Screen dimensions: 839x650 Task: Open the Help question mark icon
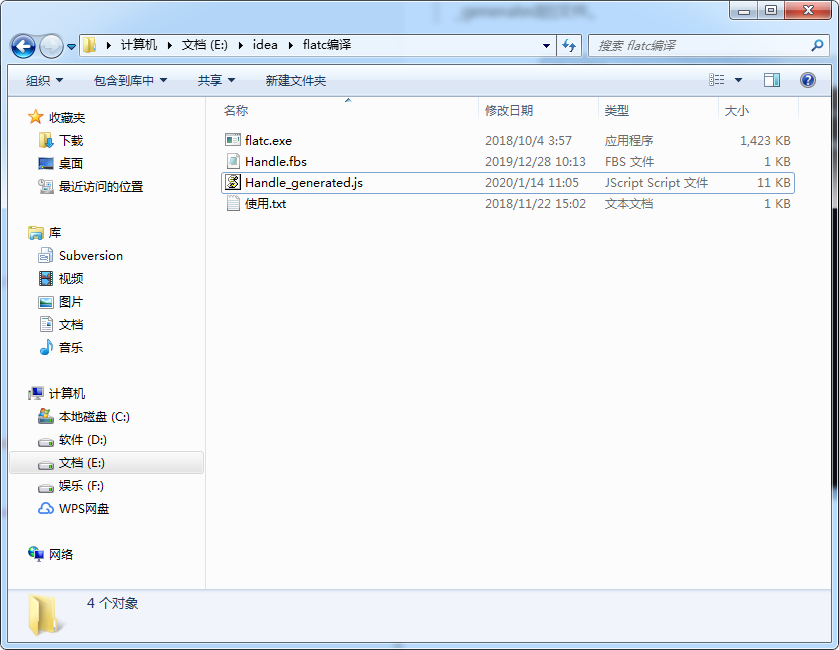(x=807, y=80)
